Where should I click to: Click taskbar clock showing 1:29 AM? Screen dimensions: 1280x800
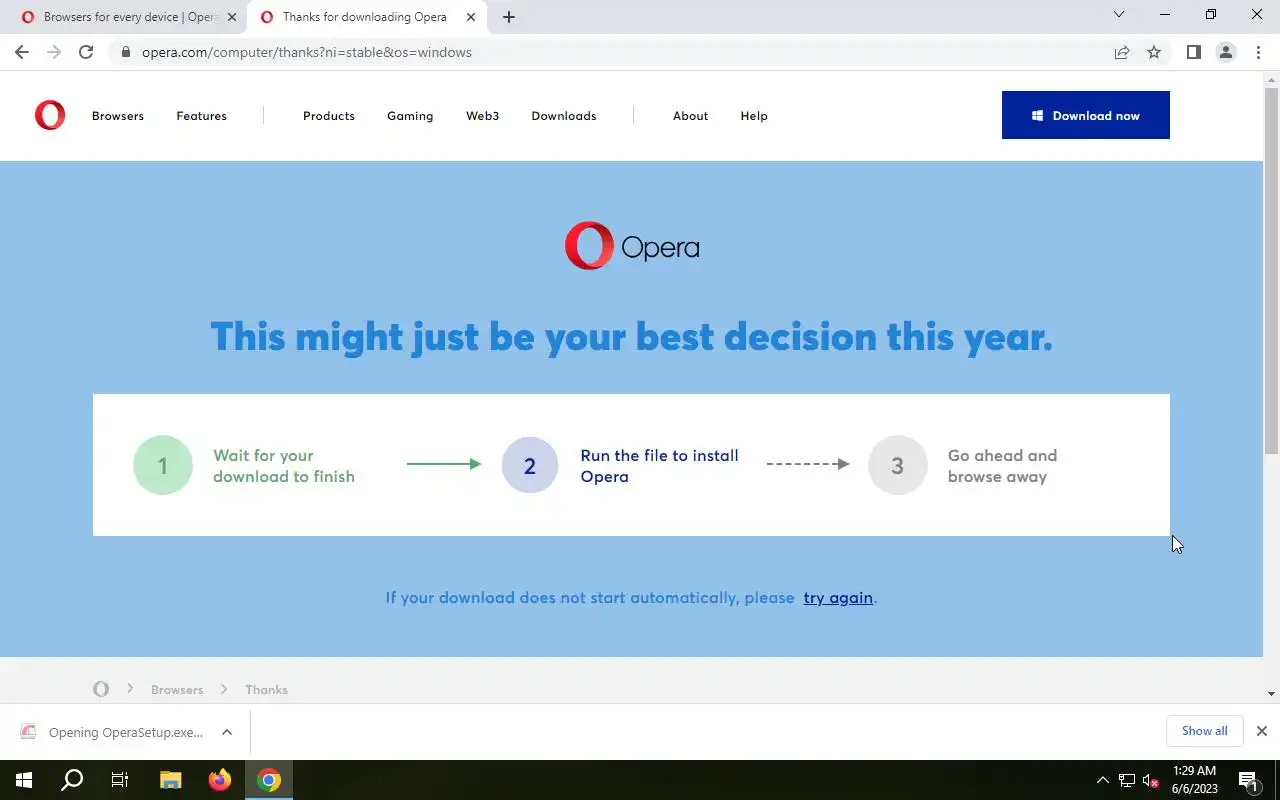click(1195, 780)
